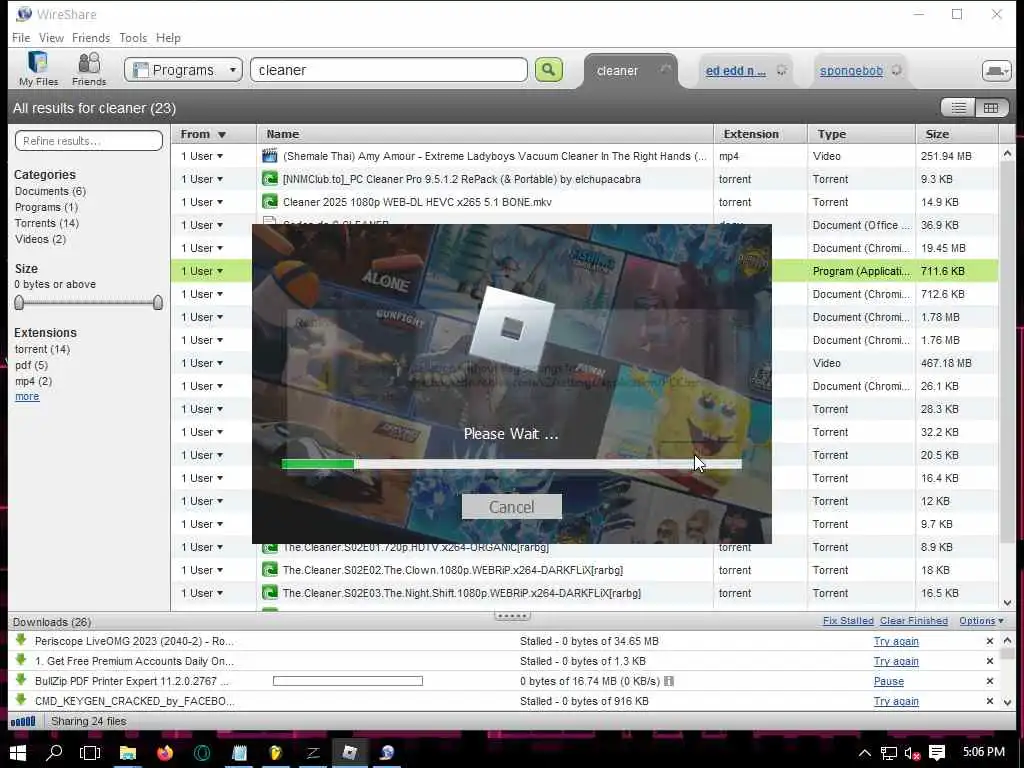The image size is (1024, 768).
Task: Open the View menu
Action: 51,38
